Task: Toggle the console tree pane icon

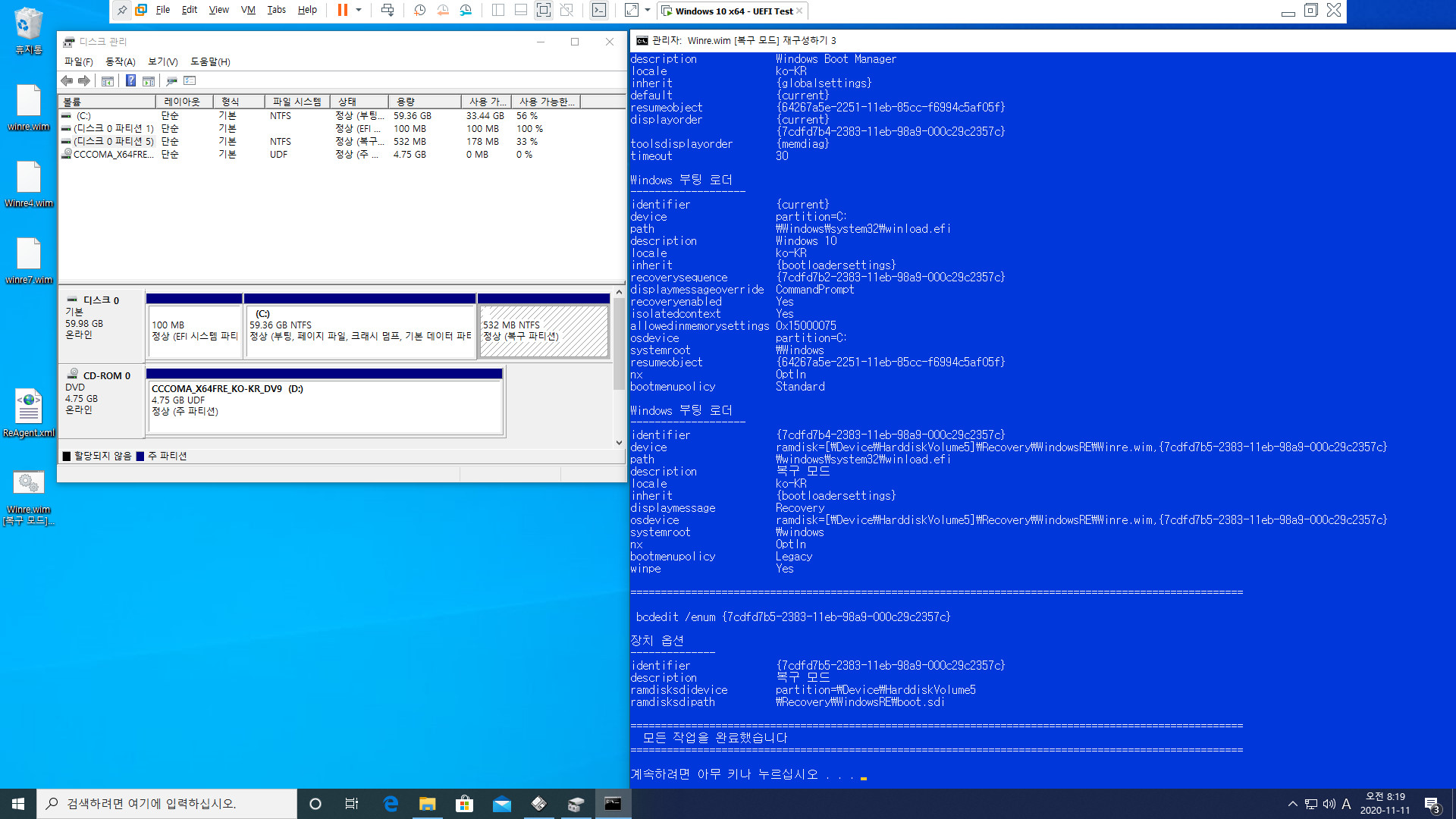Action: click(x=108, y=81)
